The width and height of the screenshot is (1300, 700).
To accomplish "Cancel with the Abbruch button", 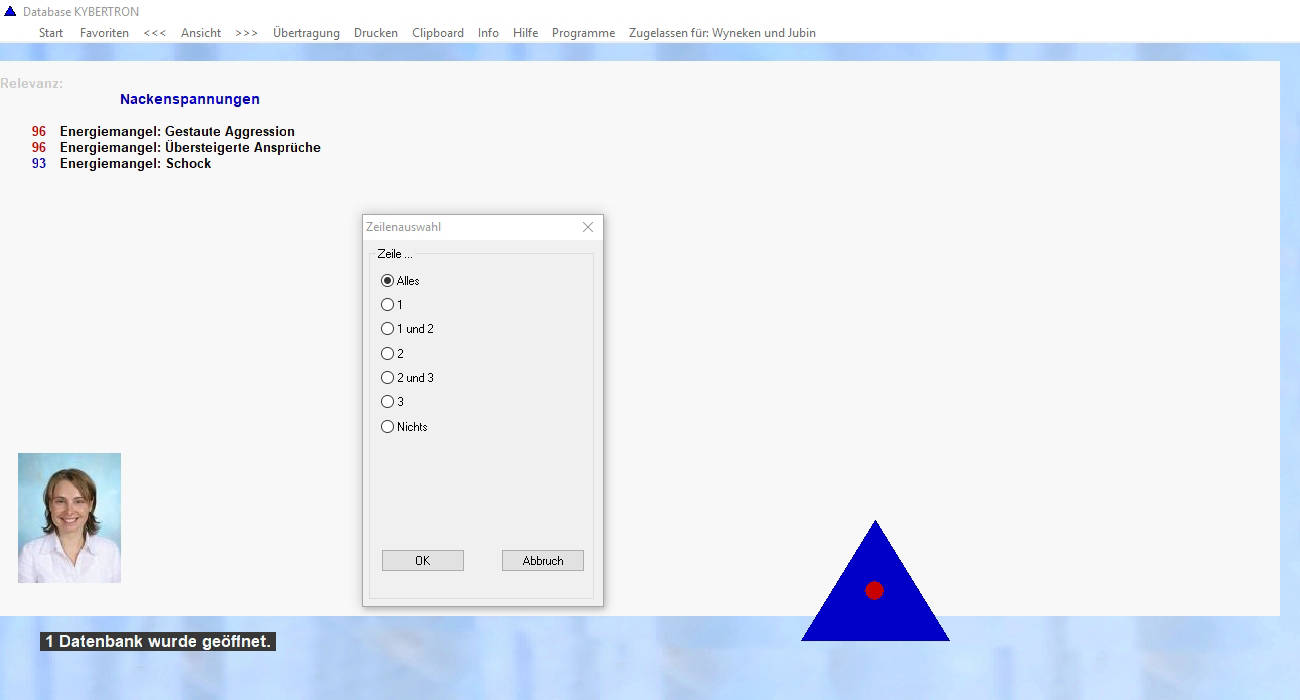I will click(542, 561).
